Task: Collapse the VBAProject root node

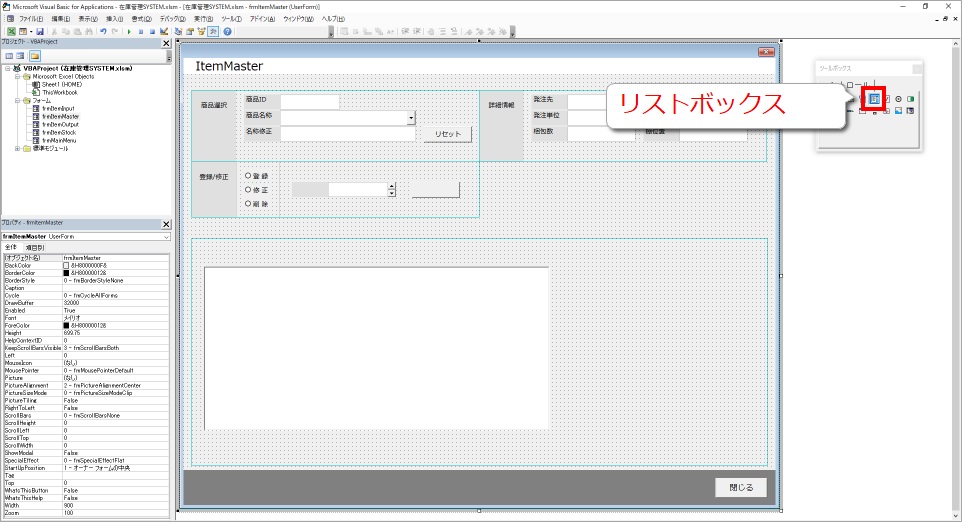Action: tap(8, 69)
